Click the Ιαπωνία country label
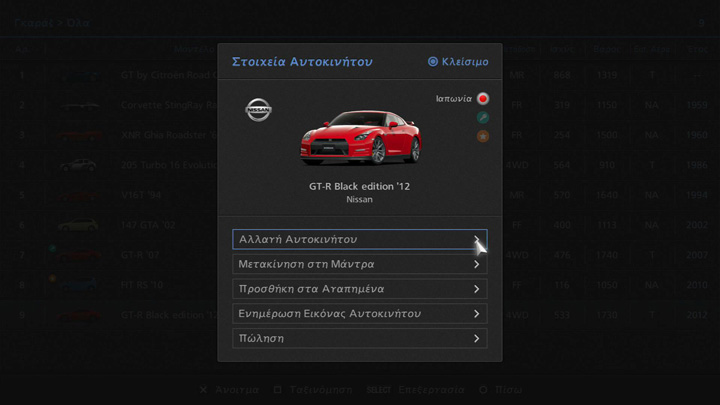 point(454,99)
